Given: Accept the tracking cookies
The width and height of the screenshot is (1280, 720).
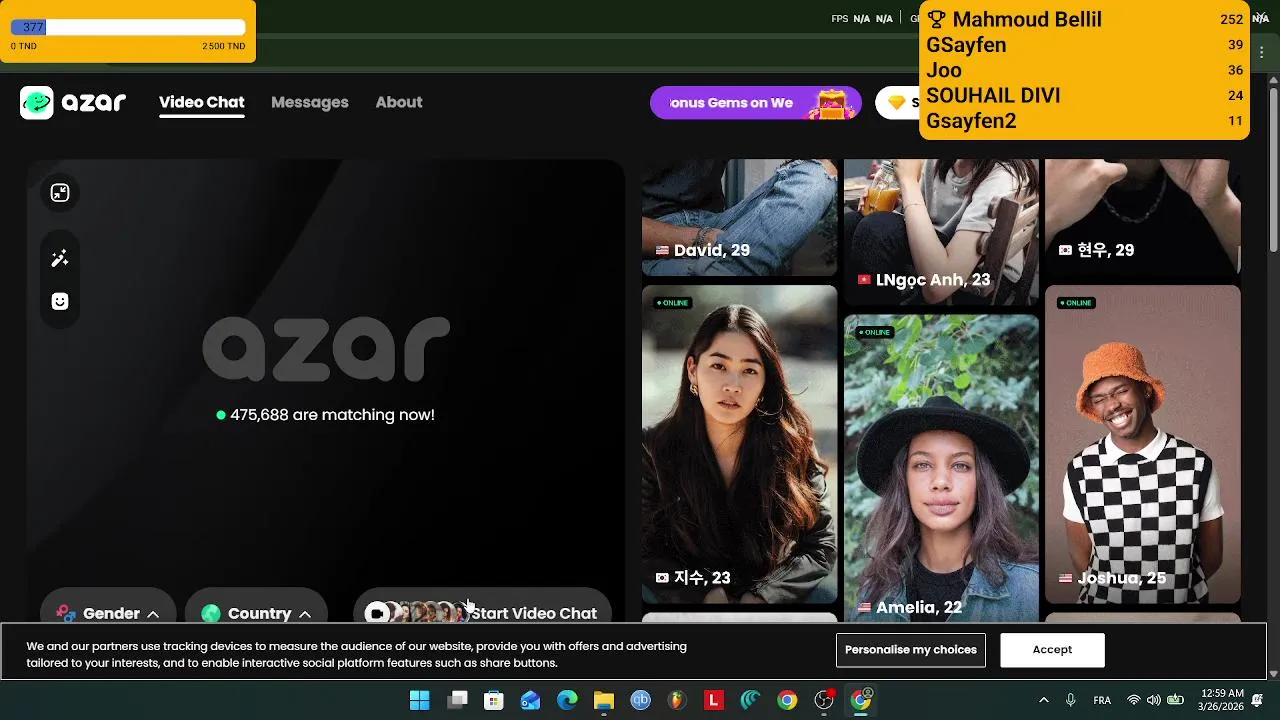Looking at the screenshot, I should tap(1052, 650).
